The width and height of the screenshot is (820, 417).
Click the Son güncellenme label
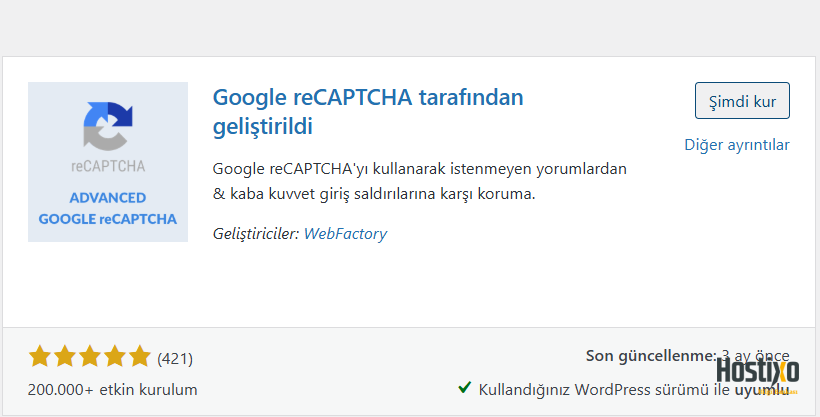tap(651, 356)
